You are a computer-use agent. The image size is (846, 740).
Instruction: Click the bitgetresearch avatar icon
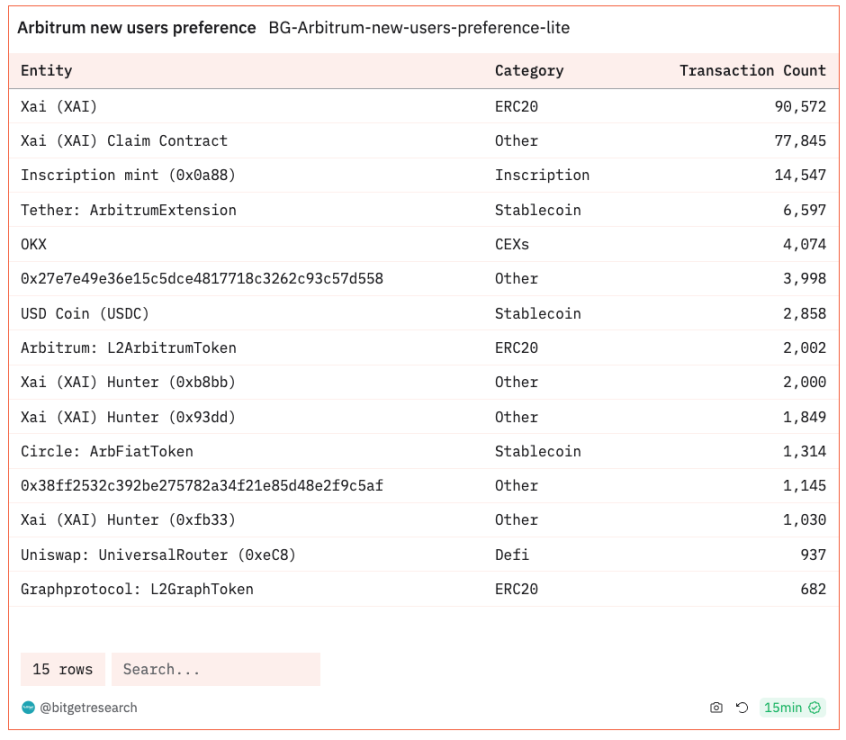click(28, 708)
